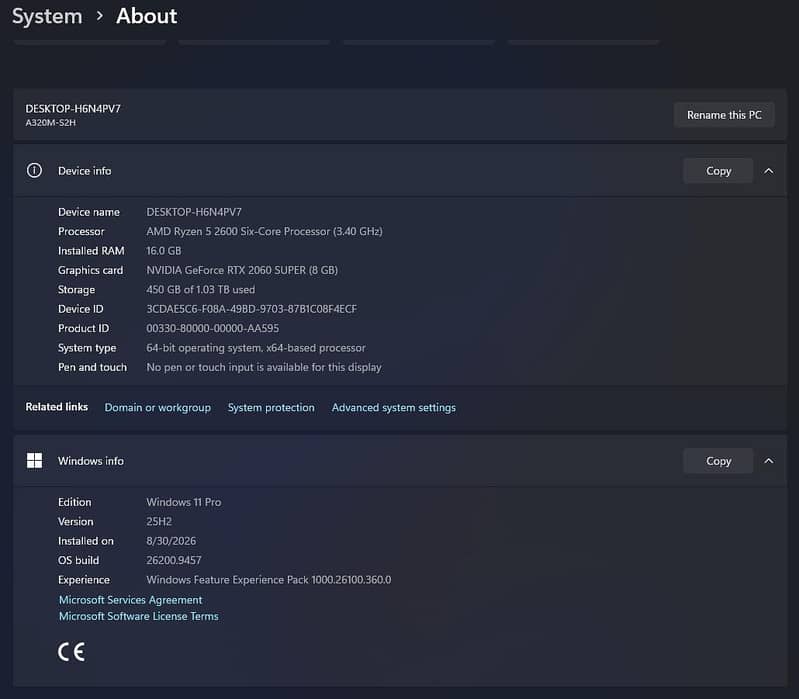Select the No pen or touch input text
The image size is (799, 699).
click(x=264, y=367)
